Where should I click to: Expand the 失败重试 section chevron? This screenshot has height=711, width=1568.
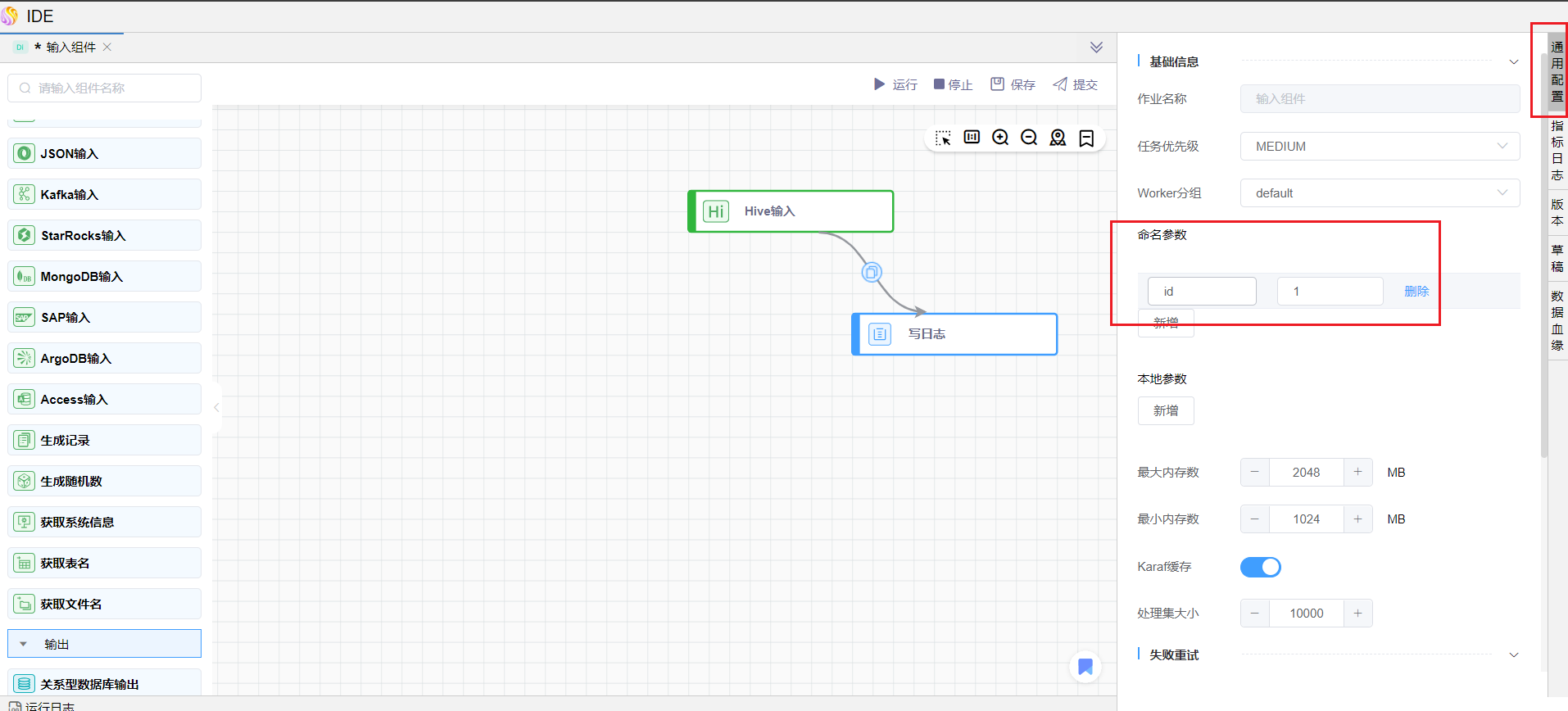pyautogui.click(x=1513, y=655)
